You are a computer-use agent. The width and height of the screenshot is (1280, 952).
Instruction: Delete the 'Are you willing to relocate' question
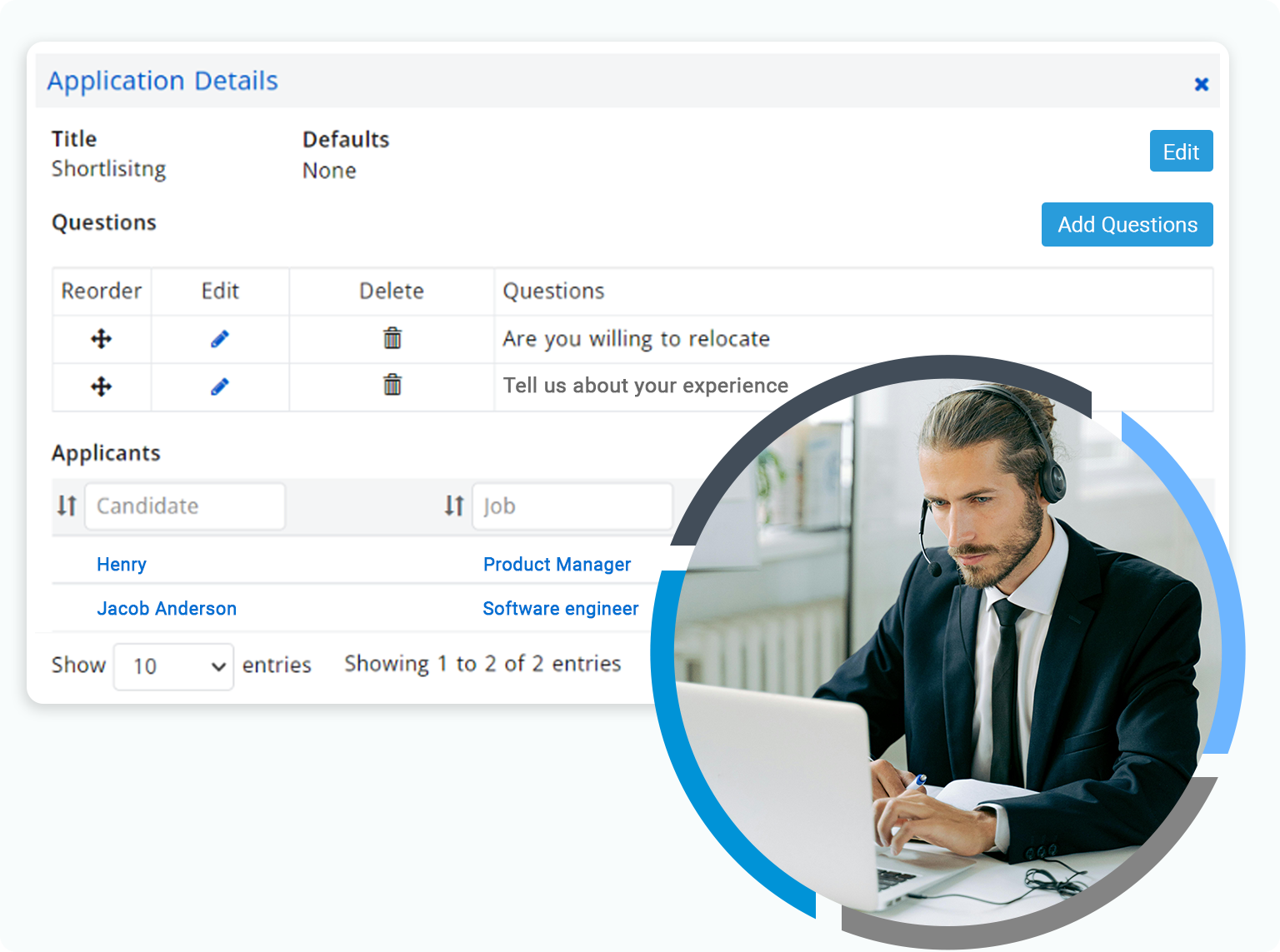coord(392,338)
